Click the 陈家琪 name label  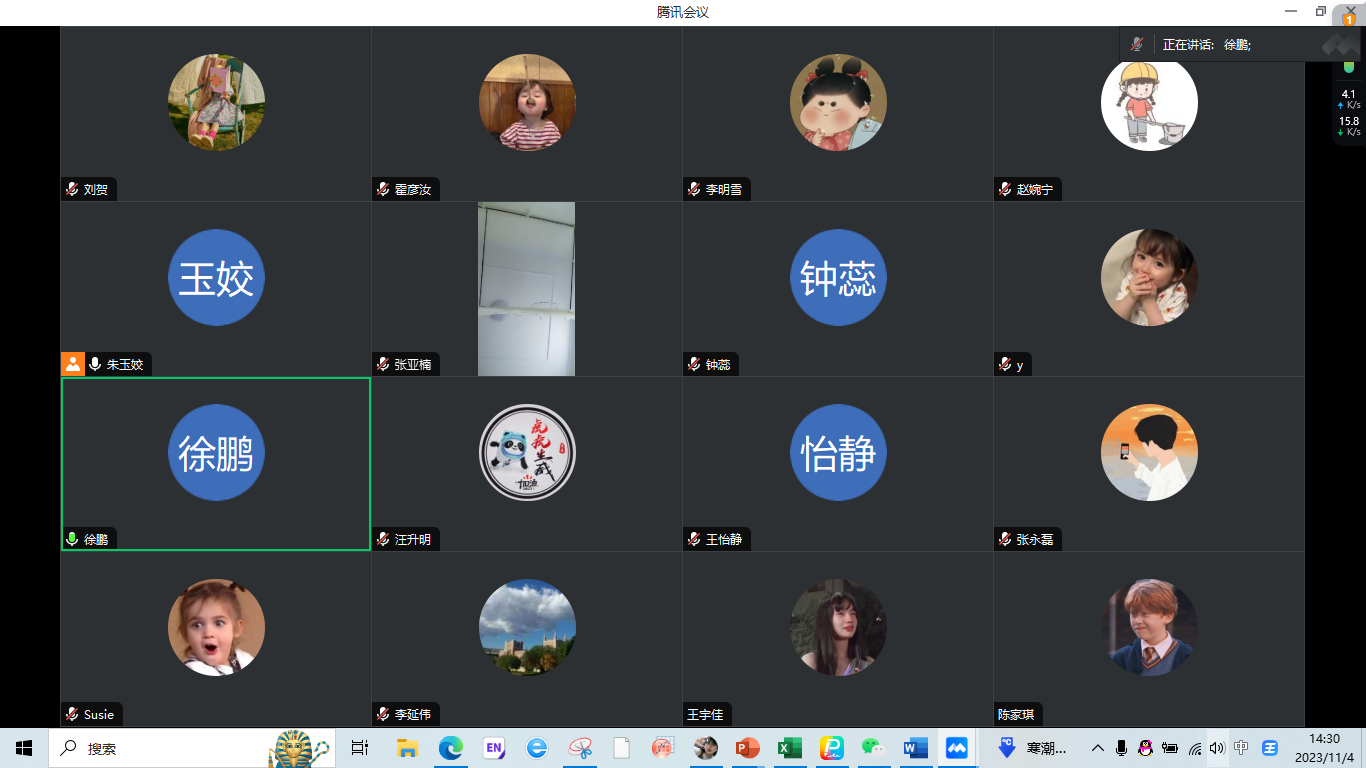pos(1016,714)
